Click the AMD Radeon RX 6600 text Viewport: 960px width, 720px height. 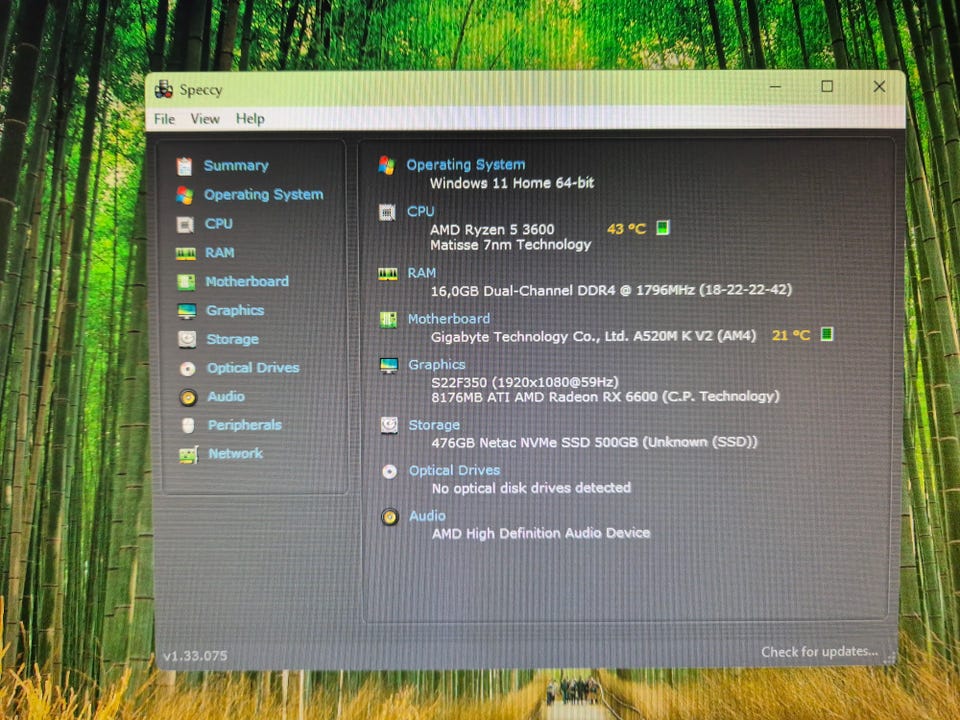[x=606, y=397]
